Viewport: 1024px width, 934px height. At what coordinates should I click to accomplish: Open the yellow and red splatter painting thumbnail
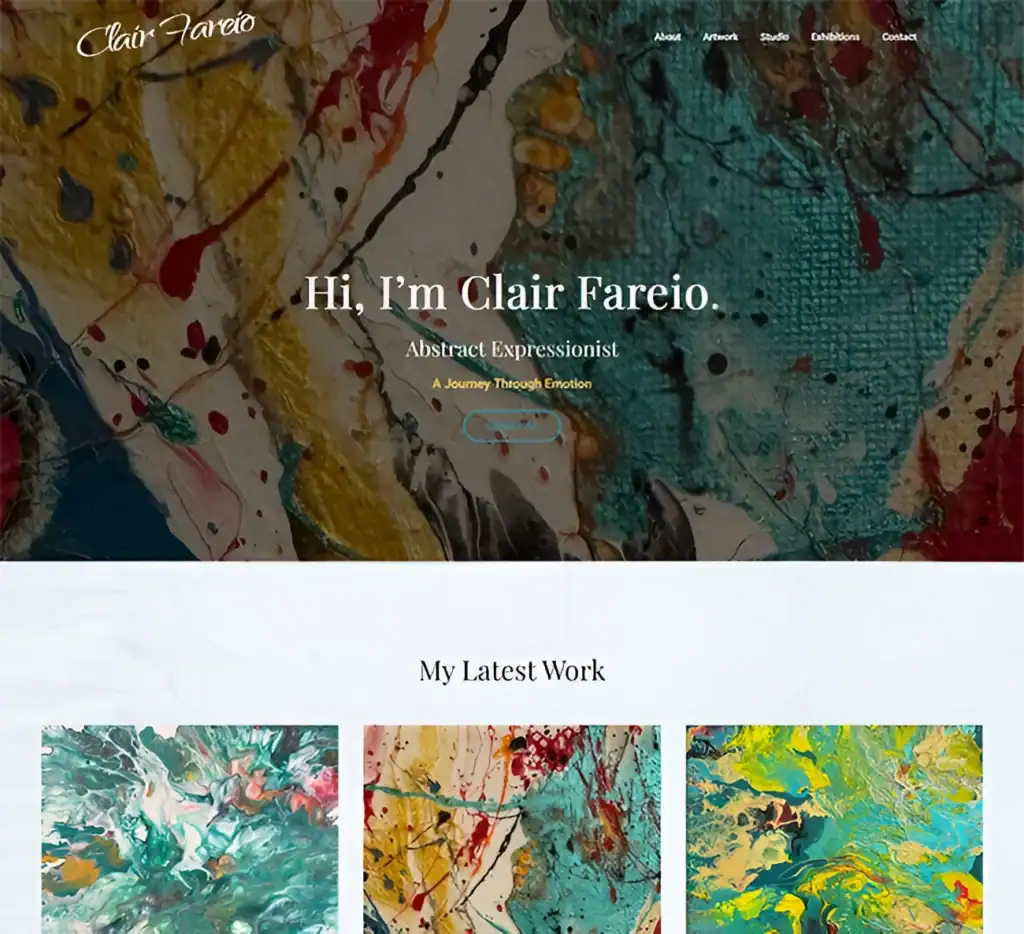(x=512, y=829)
